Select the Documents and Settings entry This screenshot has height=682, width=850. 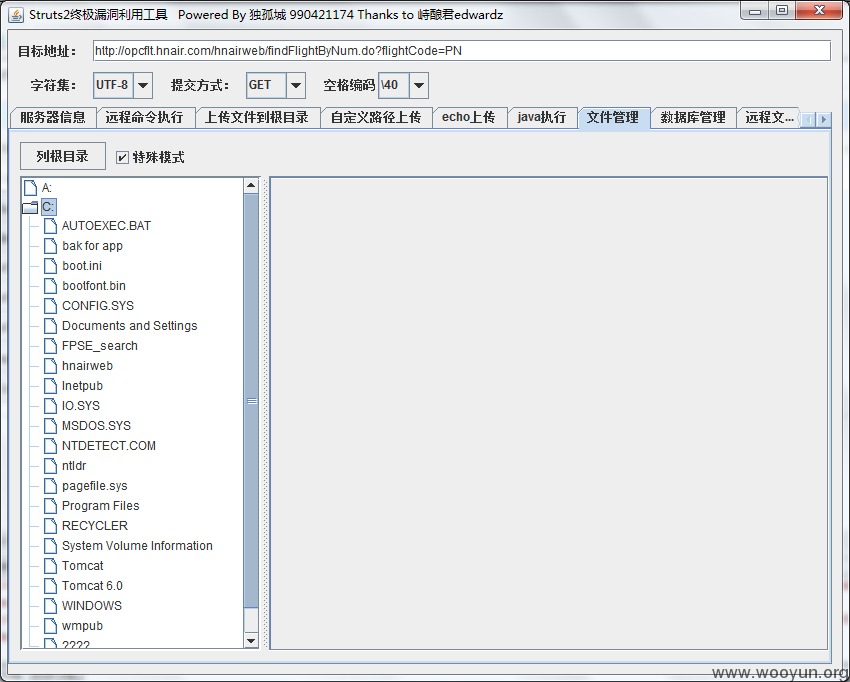[x=130, y=326]
